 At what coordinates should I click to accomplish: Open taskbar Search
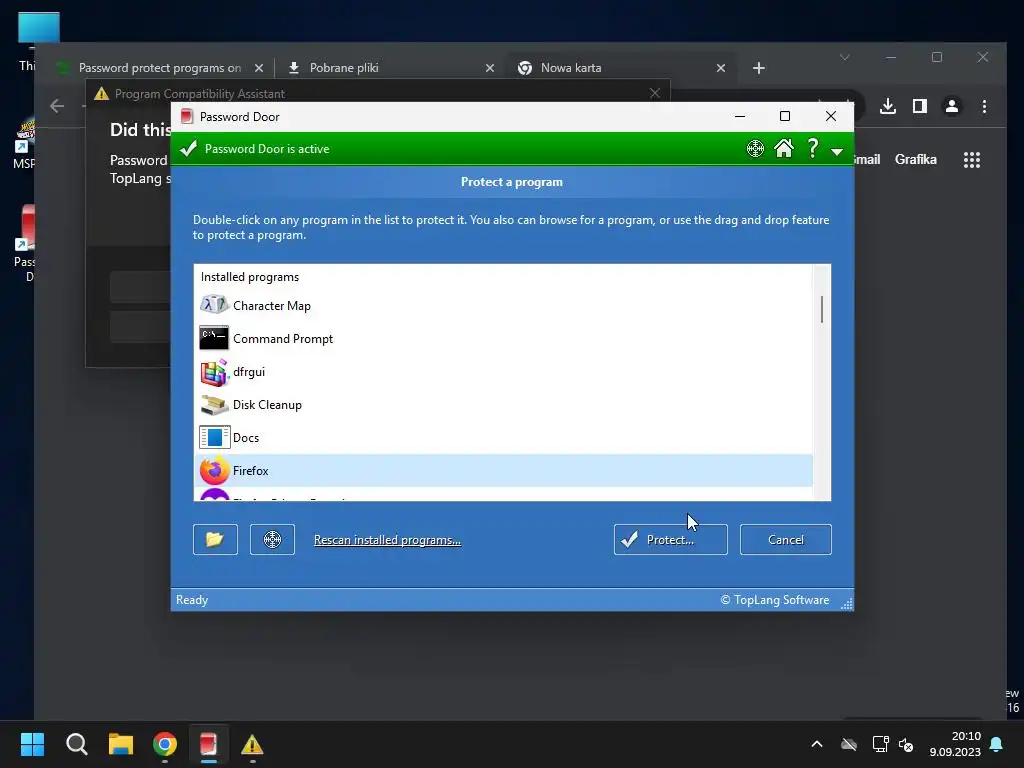[x=76, y=744]
